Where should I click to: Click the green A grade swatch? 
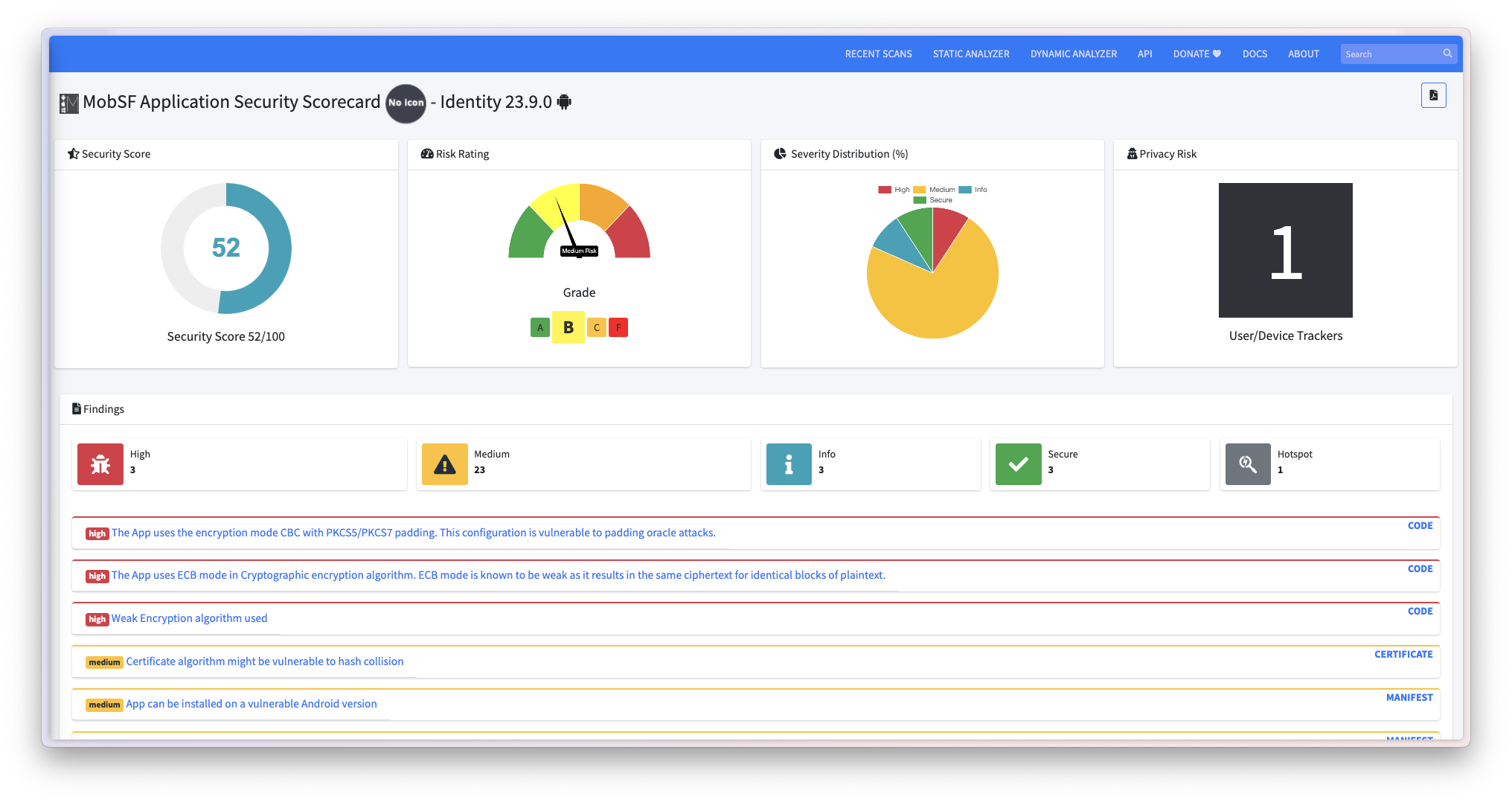(540, 327)
